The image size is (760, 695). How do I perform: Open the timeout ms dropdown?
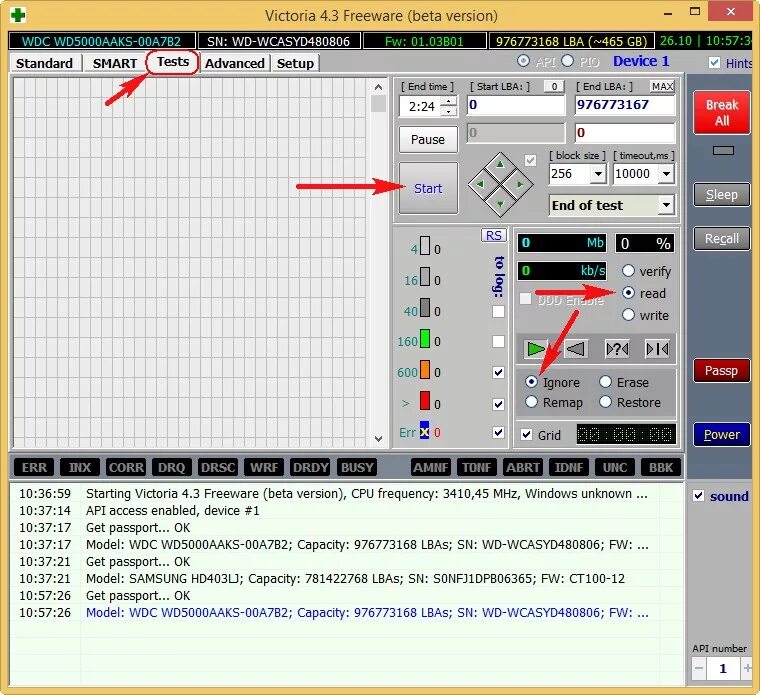pyautogui.click(x=666, y=174)
